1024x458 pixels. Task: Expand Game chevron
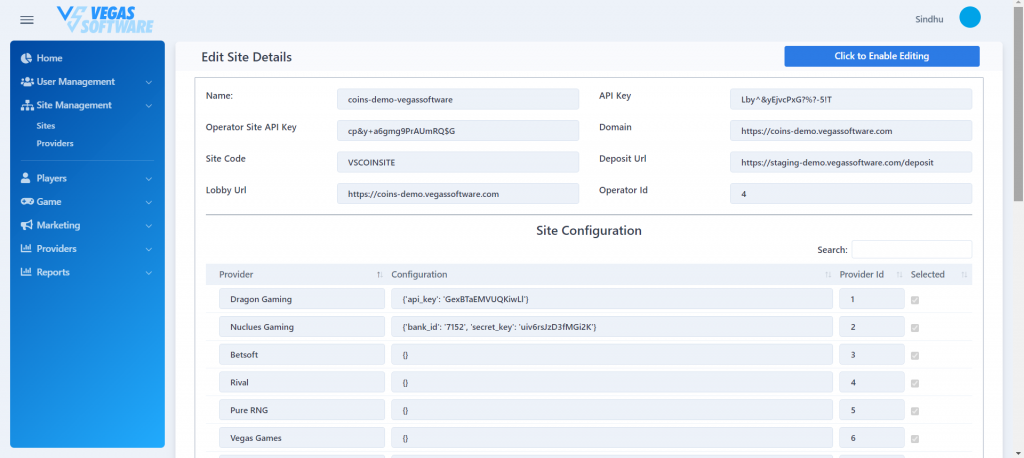tap(149, 203)
